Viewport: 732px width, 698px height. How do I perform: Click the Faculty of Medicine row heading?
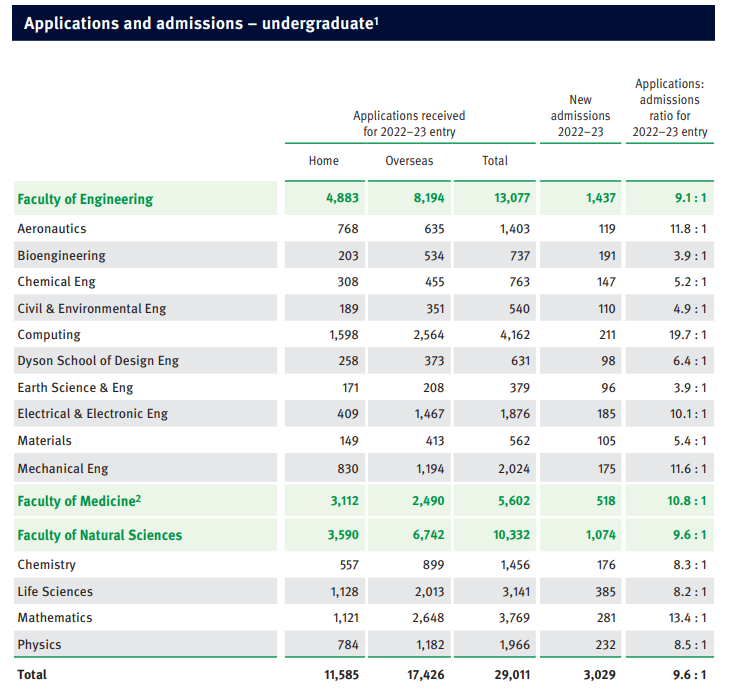tap(78, 500)
